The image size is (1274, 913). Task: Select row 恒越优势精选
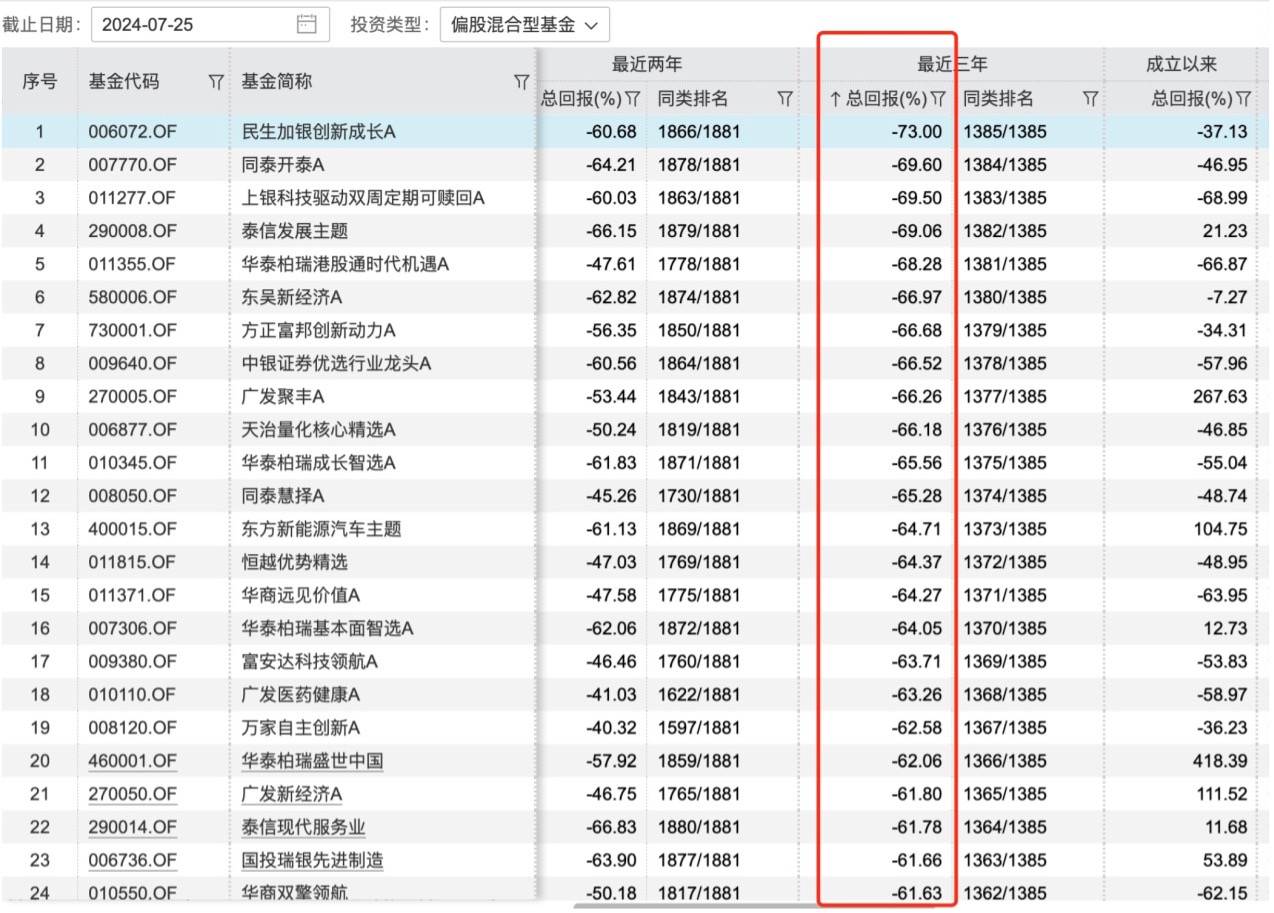[635, 562]
